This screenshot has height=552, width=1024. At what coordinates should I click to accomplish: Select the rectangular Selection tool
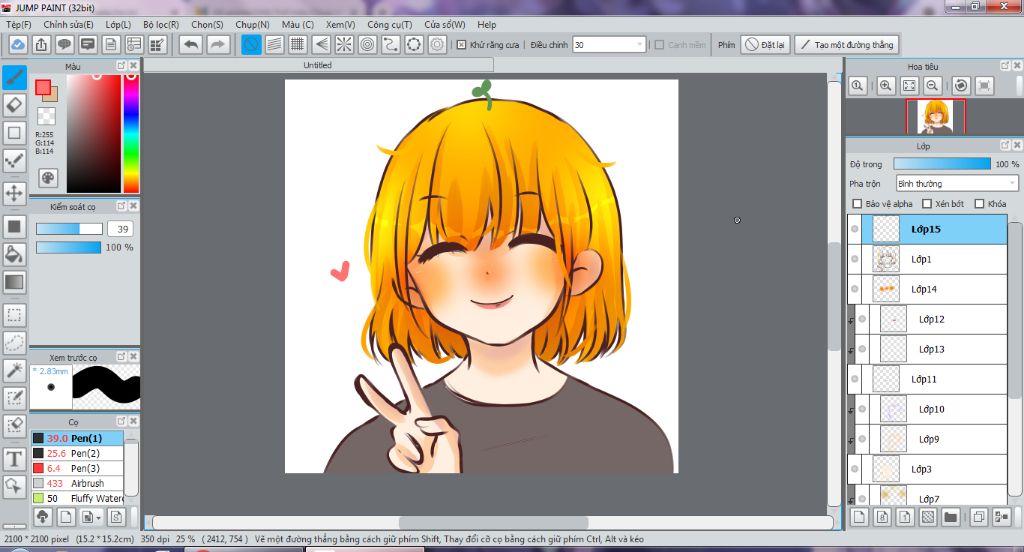14,315
